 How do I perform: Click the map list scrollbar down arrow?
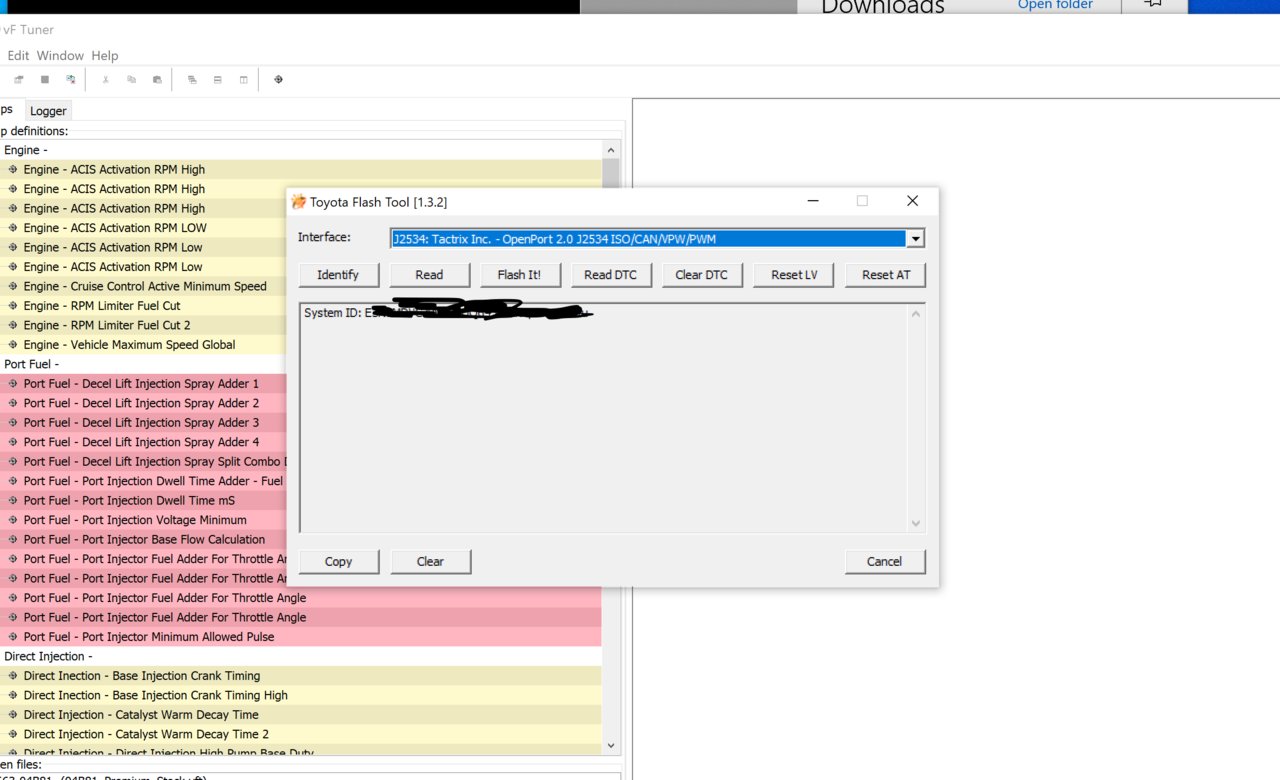(611, 745)
